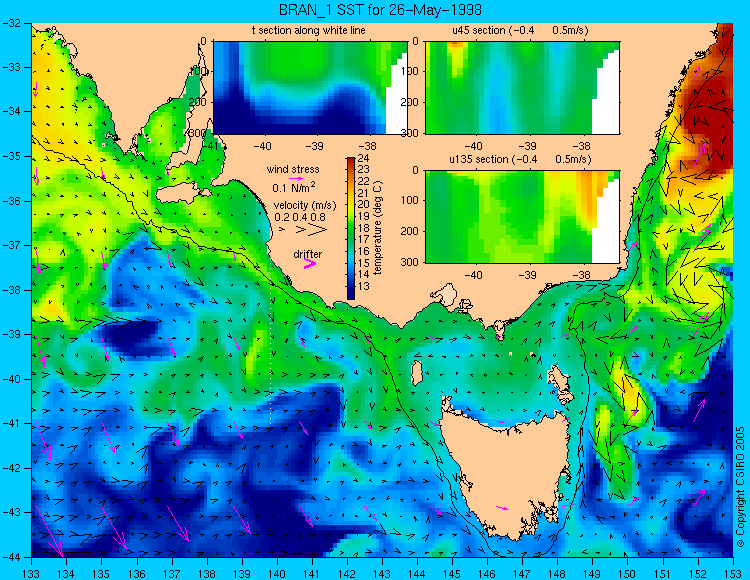Click the 't section along white line' label
Image resolution: width=750 pixels, height=580 pixels.
[309, 30]
